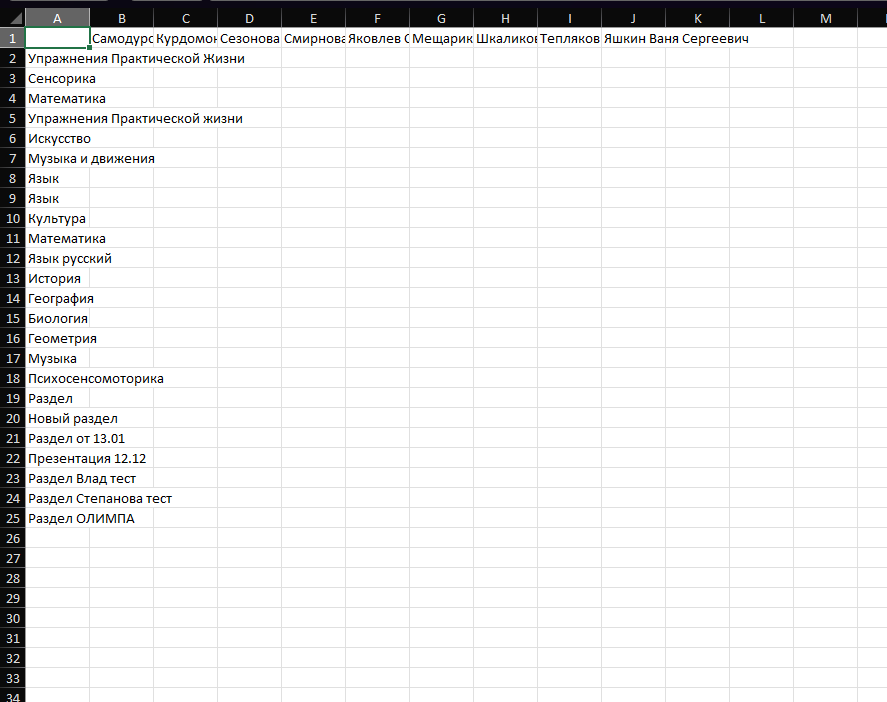Click cell 'География'
Screen dimensions: 887x702
point(61,298)
